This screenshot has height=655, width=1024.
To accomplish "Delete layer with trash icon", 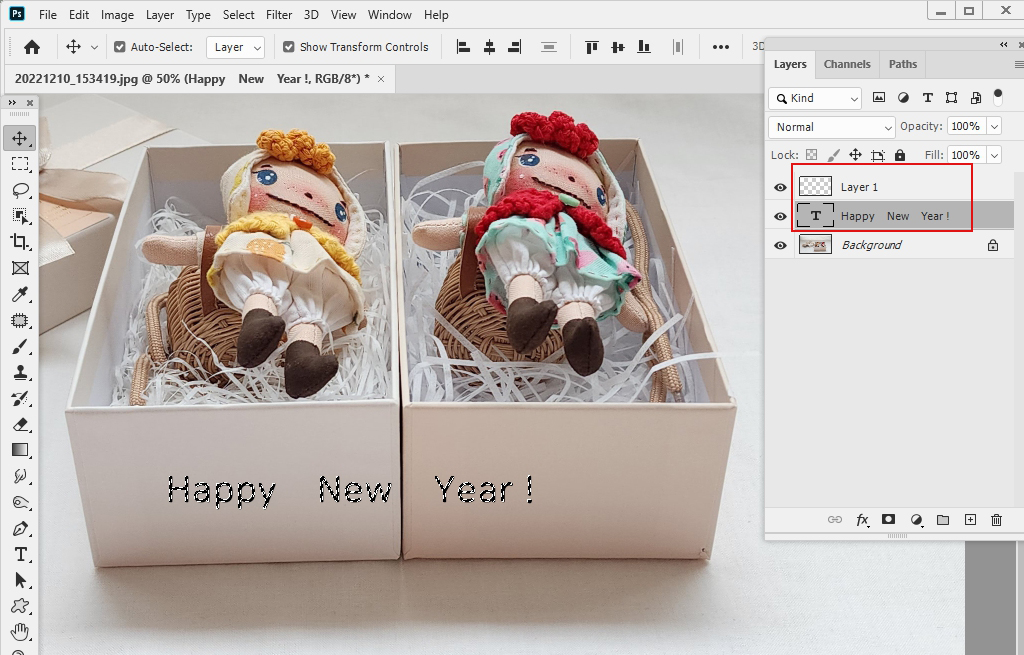I will point(996,520).
